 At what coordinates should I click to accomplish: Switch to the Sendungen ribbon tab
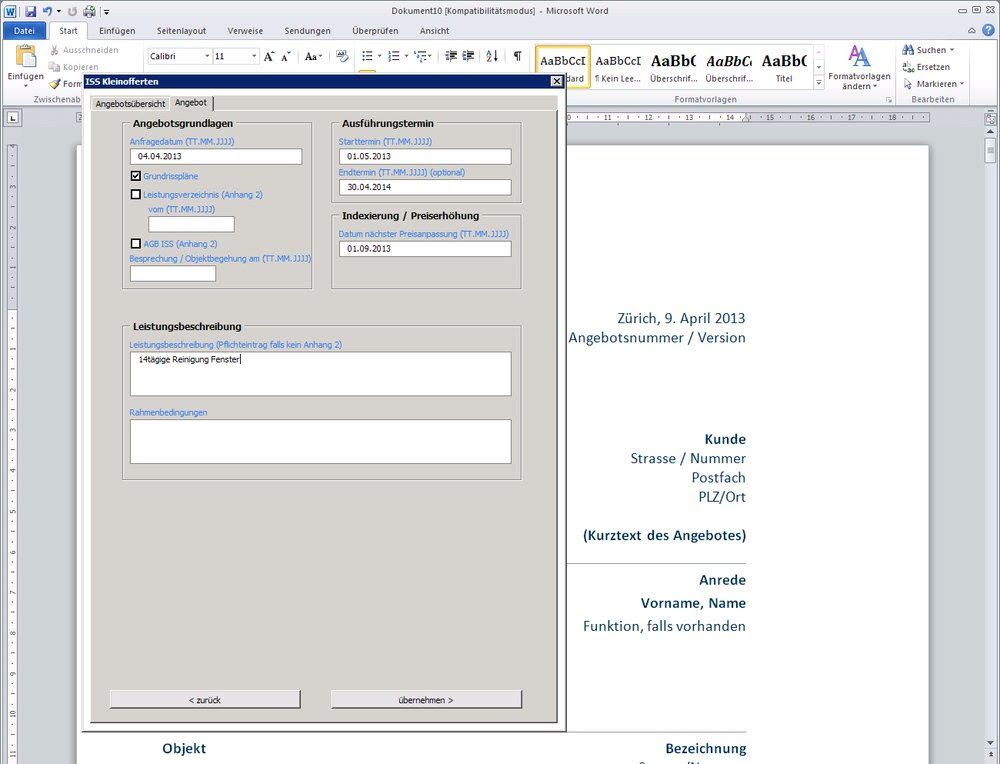pos(307,31)
